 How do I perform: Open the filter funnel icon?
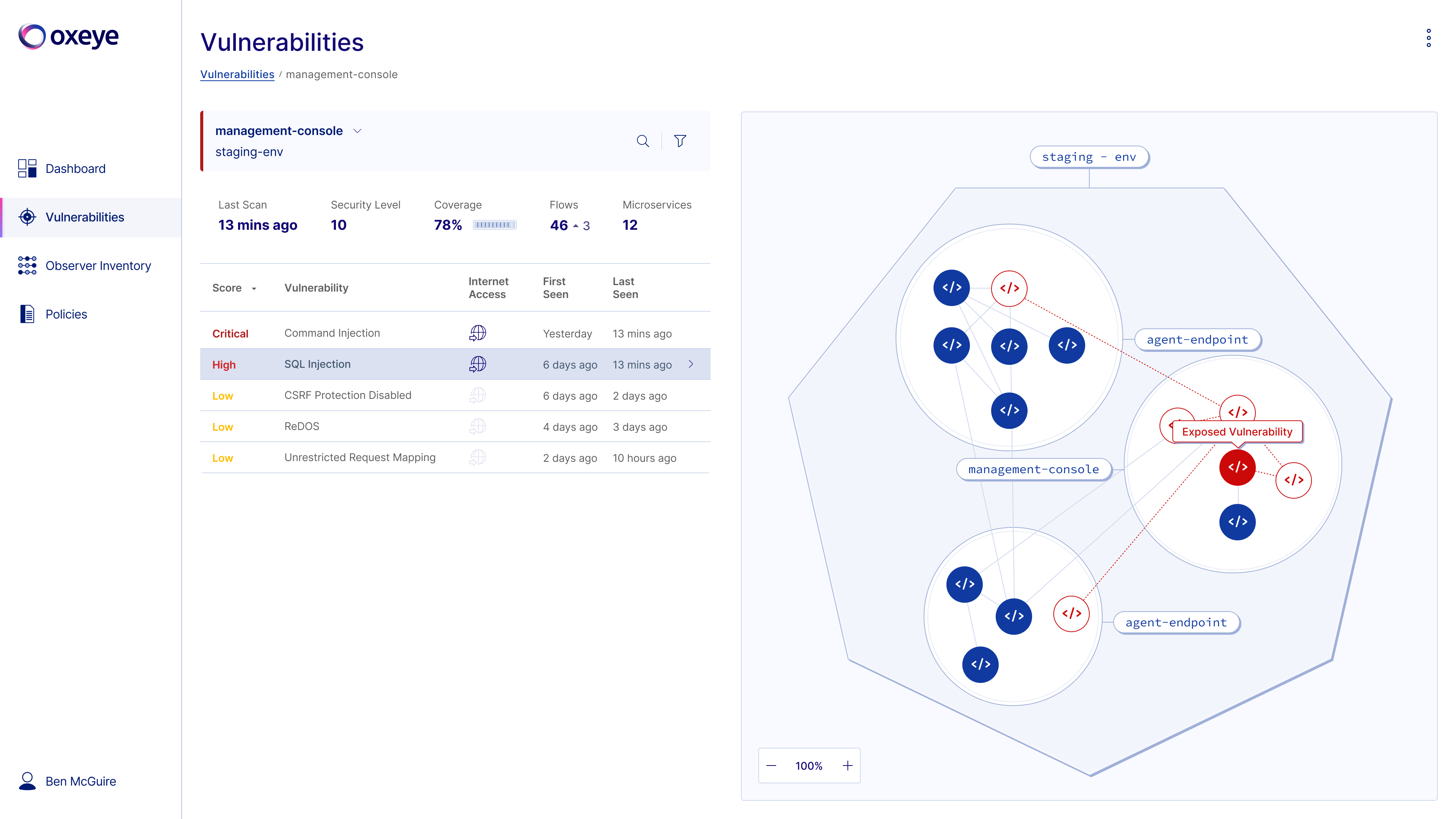pyautogui.click(x=680, y=141)
